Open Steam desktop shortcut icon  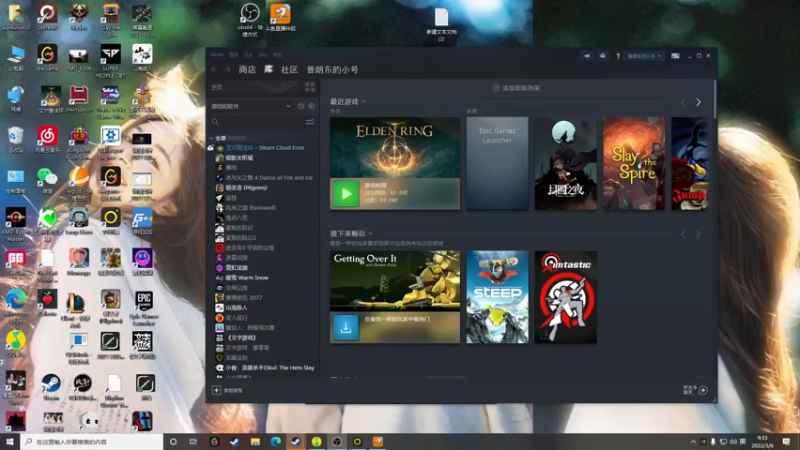tap(51, 386)
